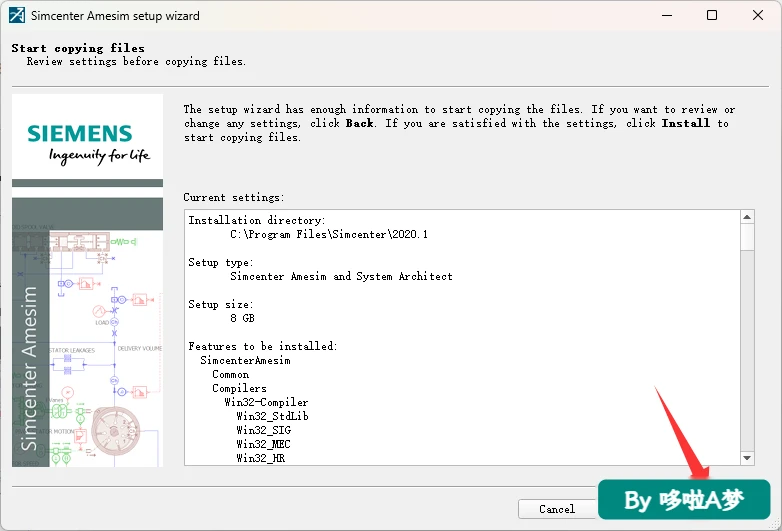Viewport: 782px width, 531px height.
Task: Click the scrollbar up arrow in Current settings
Action: [747, 217]
